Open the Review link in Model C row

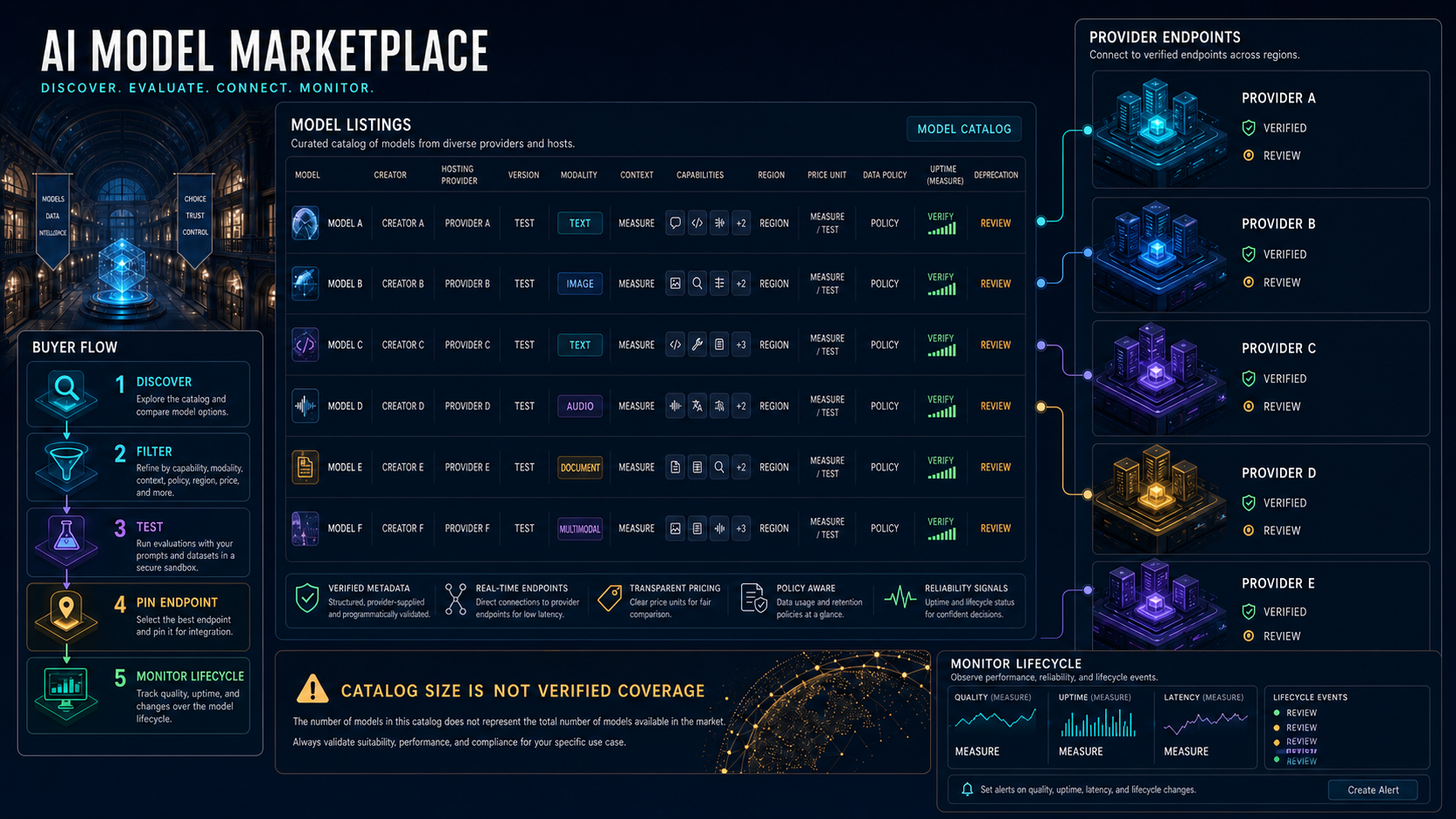(995, 345)
